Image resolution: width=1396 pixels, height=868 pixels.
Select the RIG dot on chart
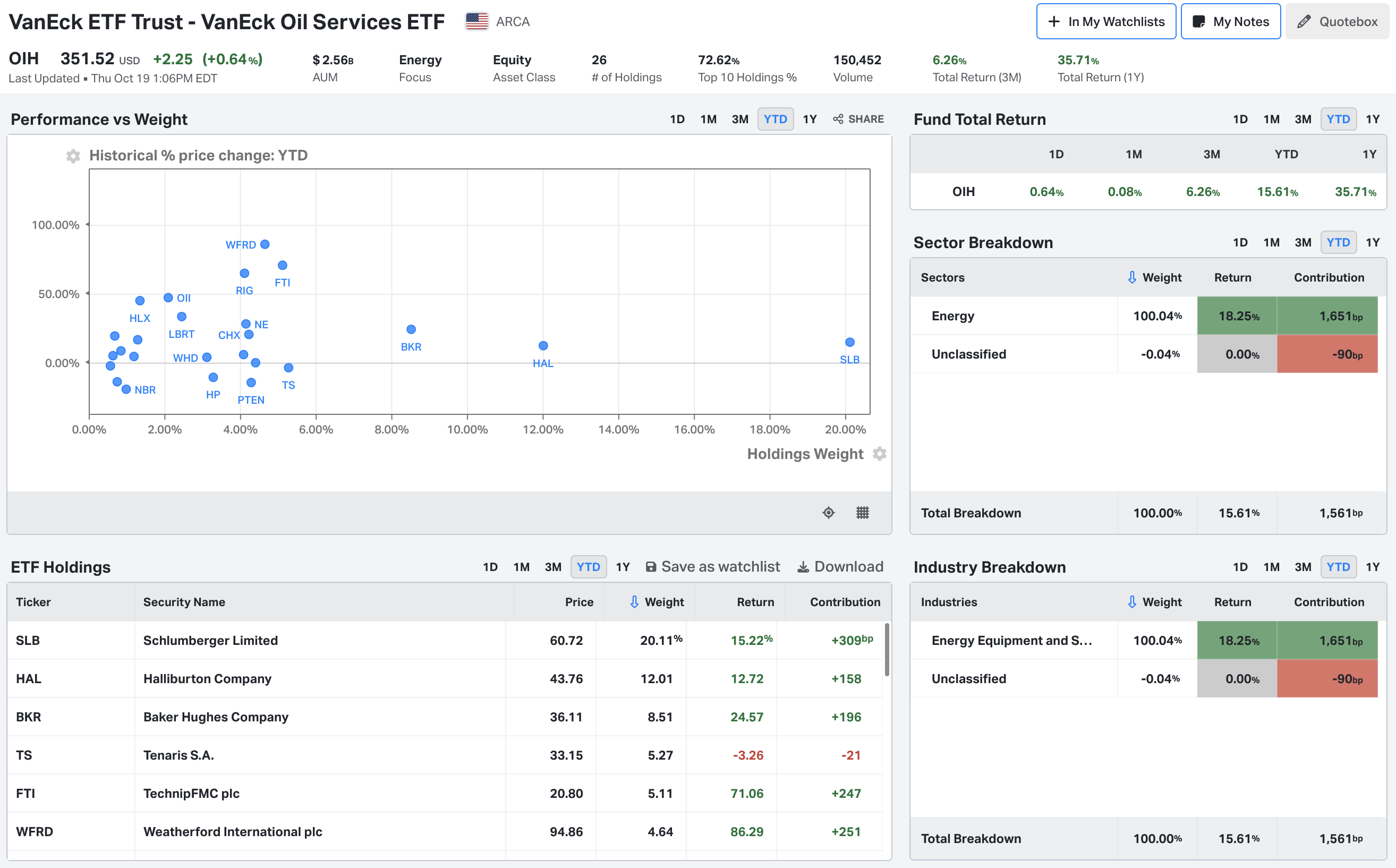click(244, 273)
